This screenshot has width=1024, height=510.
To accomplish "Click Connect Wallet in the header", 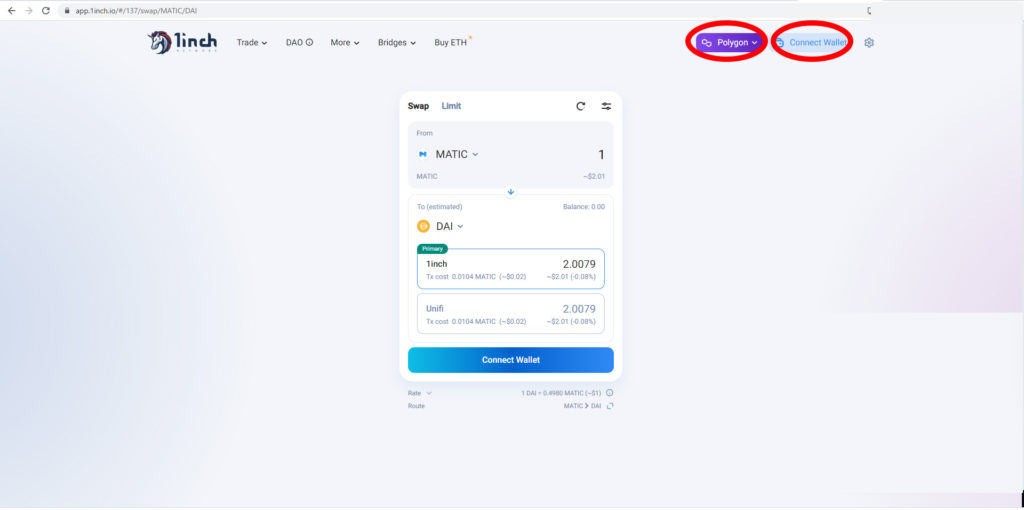I will 810,42.
